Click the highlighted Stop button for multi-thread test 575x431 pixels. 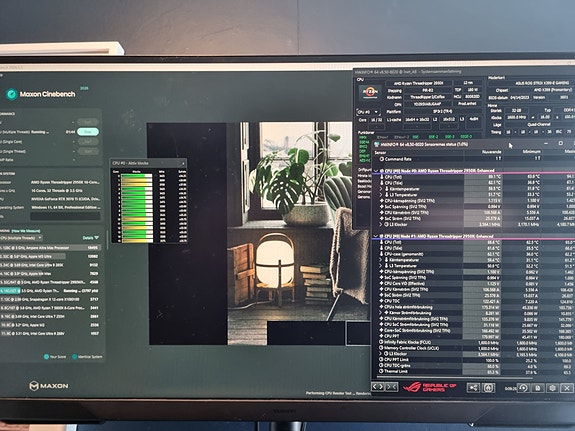pyautogui.click(x=88, y=132)
